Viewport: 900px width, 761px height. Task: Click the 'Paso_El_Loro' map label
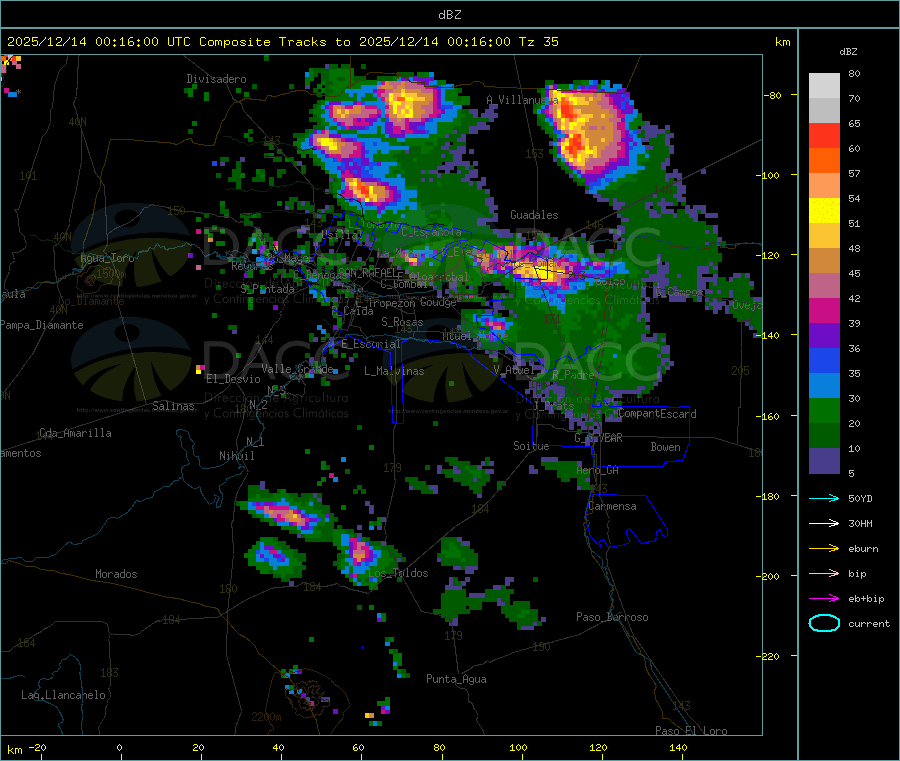[x=691, y=731]
